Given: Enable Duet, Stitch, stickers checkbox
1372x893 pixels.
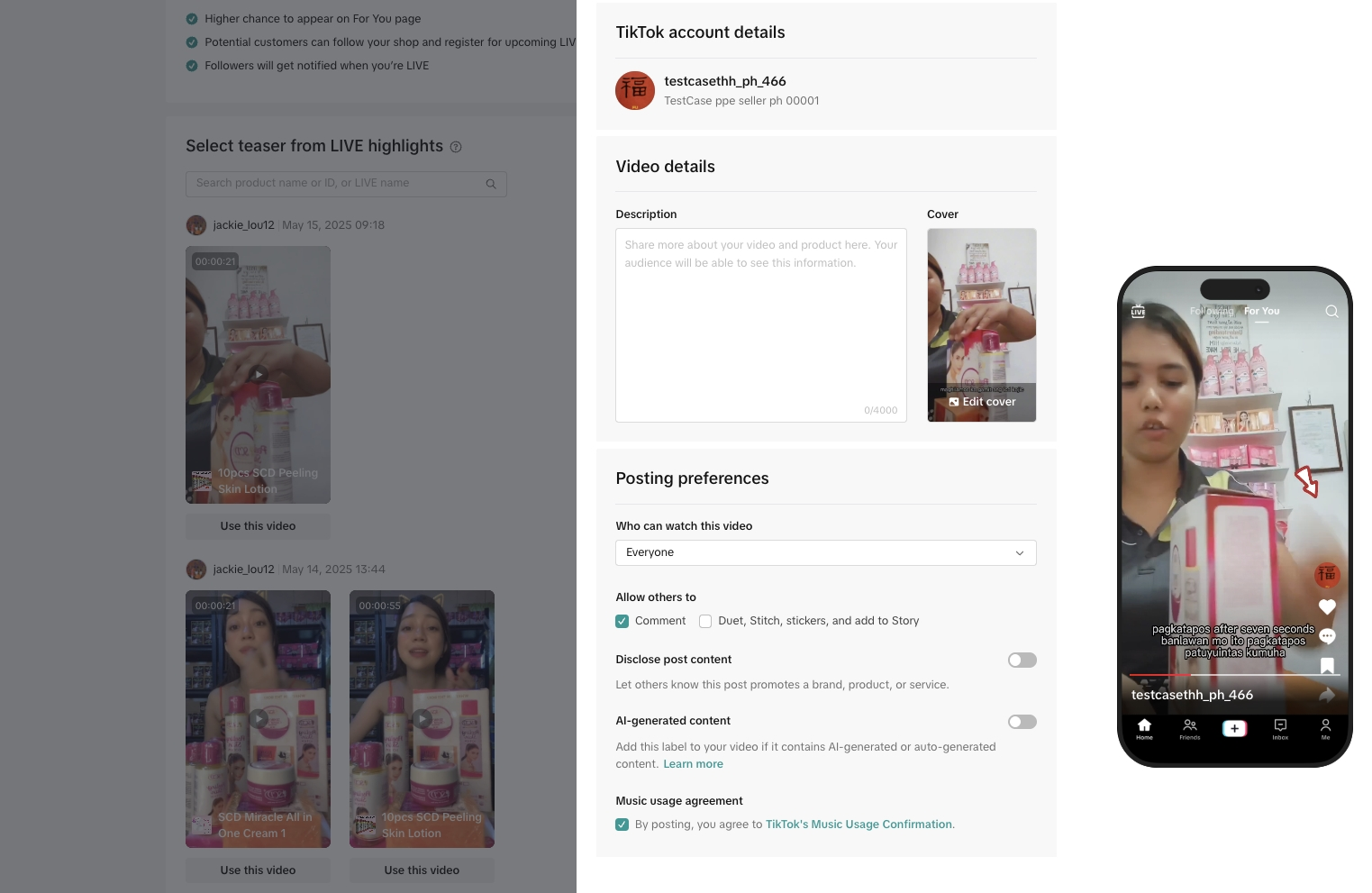Looking at the screenshot, I should click(705, 621).
